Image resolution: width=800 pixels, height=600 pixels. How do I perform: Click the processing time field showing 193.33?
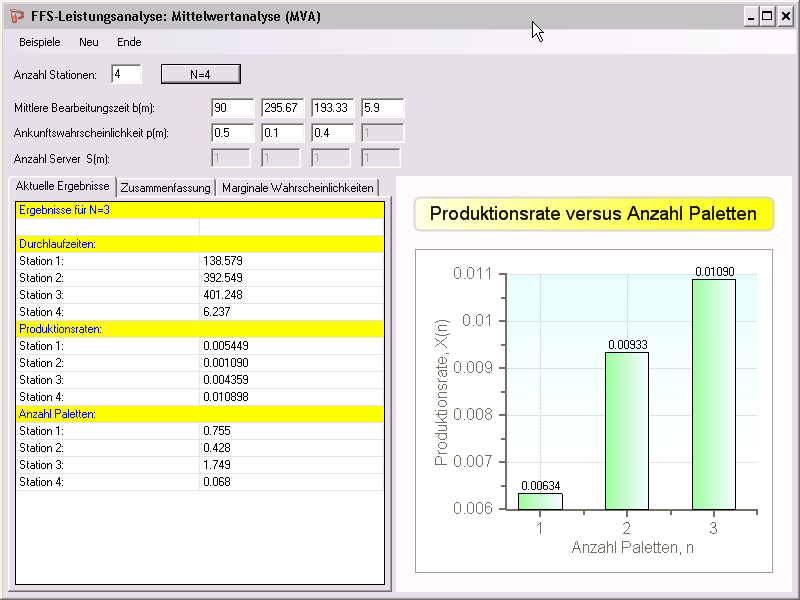(x=332, y=108)
